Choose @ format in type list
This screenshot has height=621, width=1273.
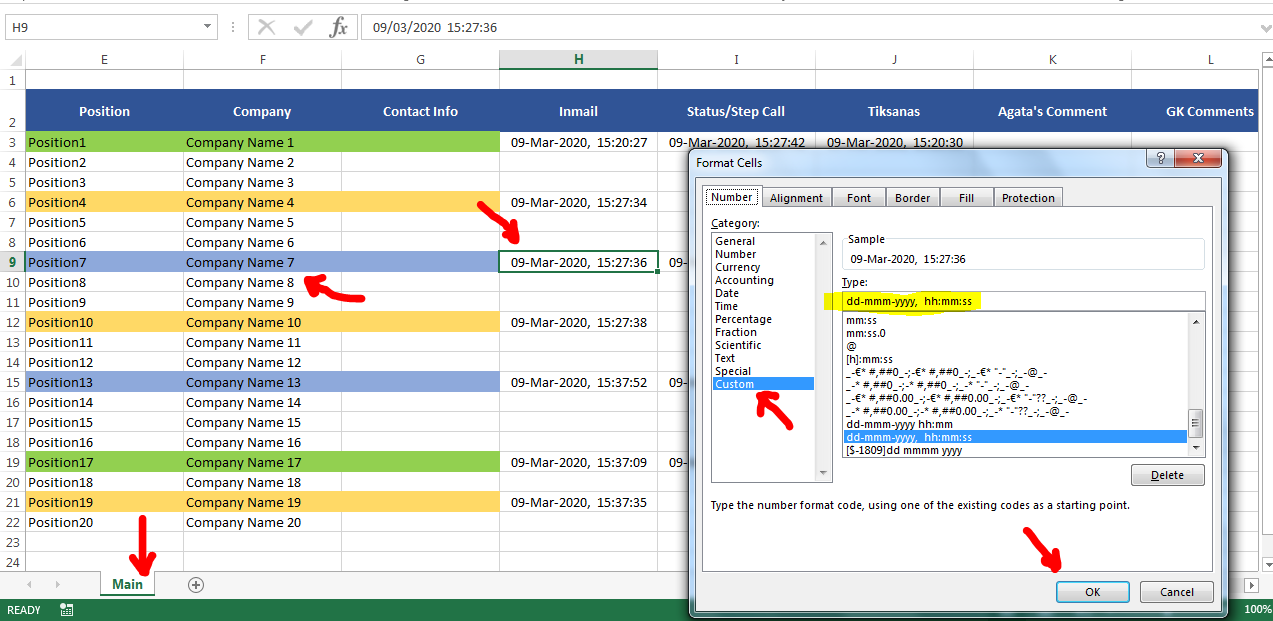click(x=1015, y=346)
